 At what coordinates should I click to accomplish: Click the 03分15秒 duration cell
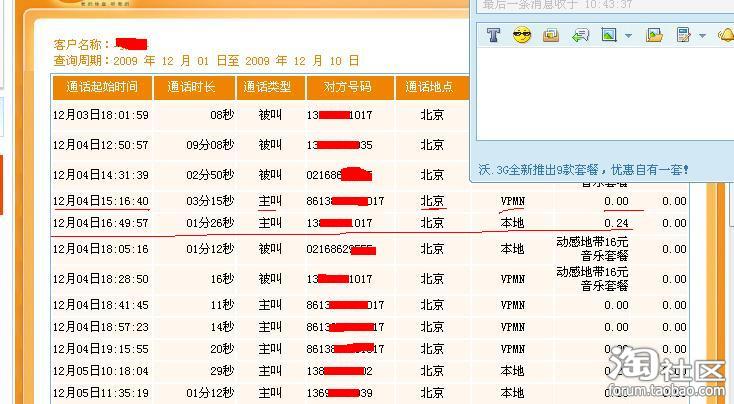[x=210, y=201]
